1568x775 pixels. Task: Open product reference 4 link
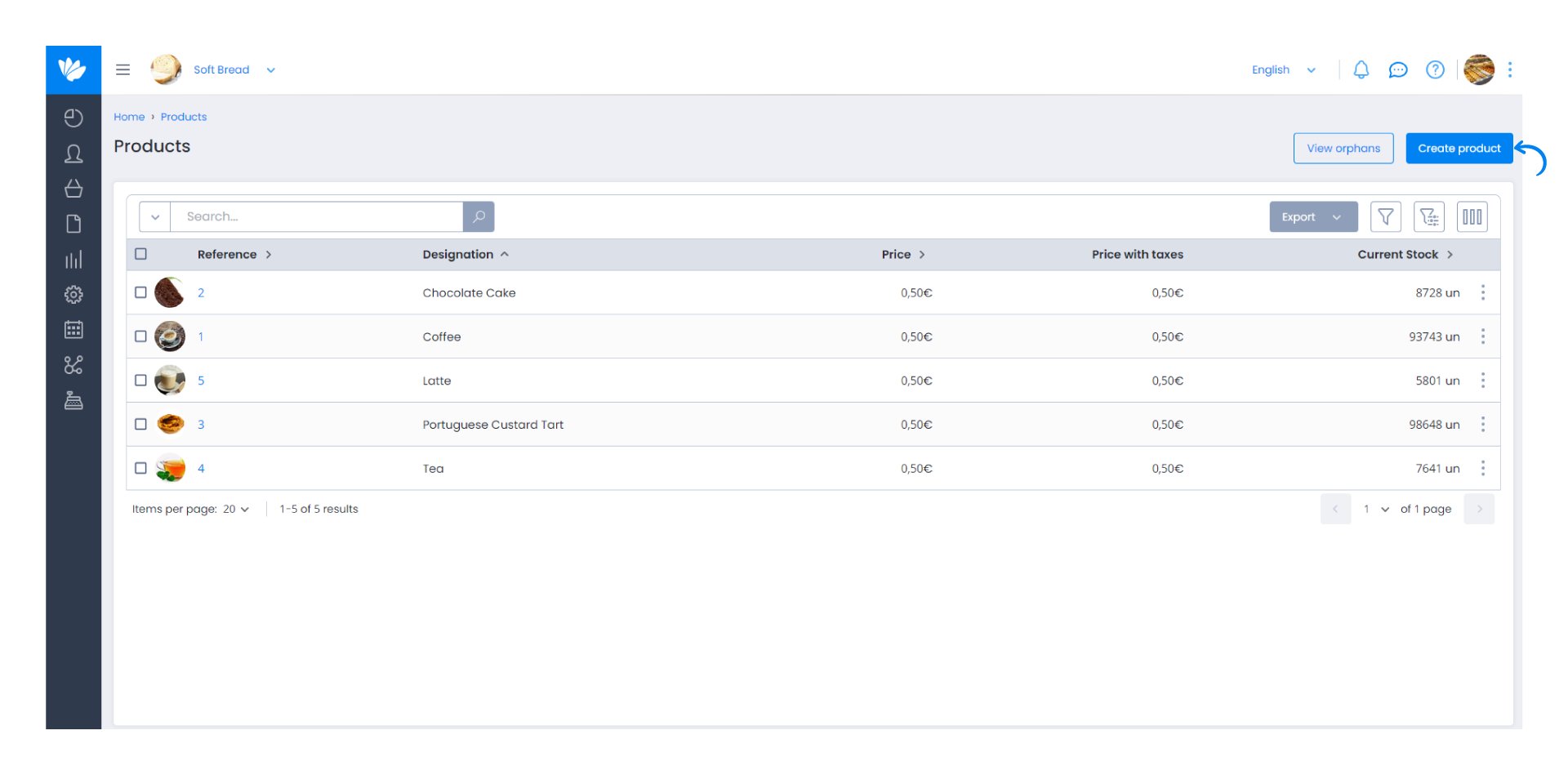click(201, 468)
